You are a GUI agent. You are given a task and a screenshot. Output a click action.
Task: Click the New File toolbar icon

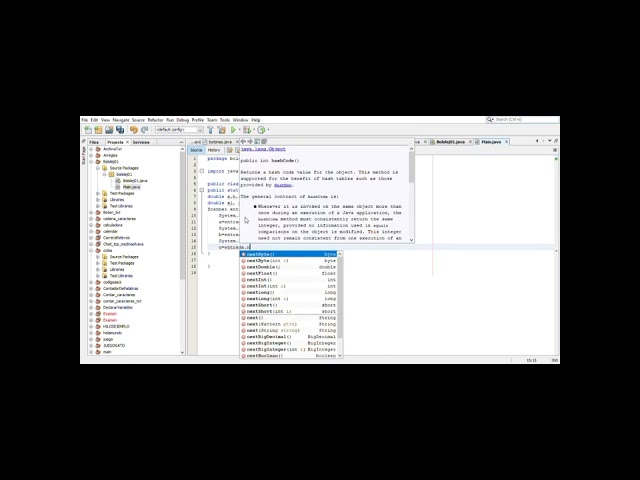tap(88, 130)
